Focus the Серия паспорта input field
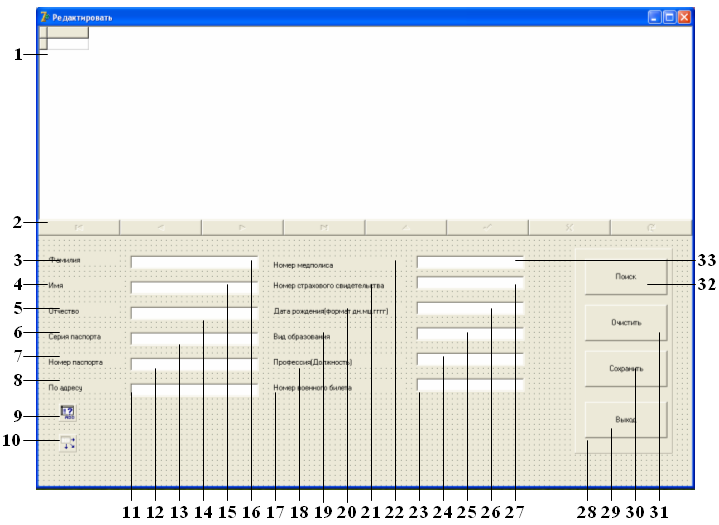The width and height of the screenshot is (719, 525). point(194,339)
